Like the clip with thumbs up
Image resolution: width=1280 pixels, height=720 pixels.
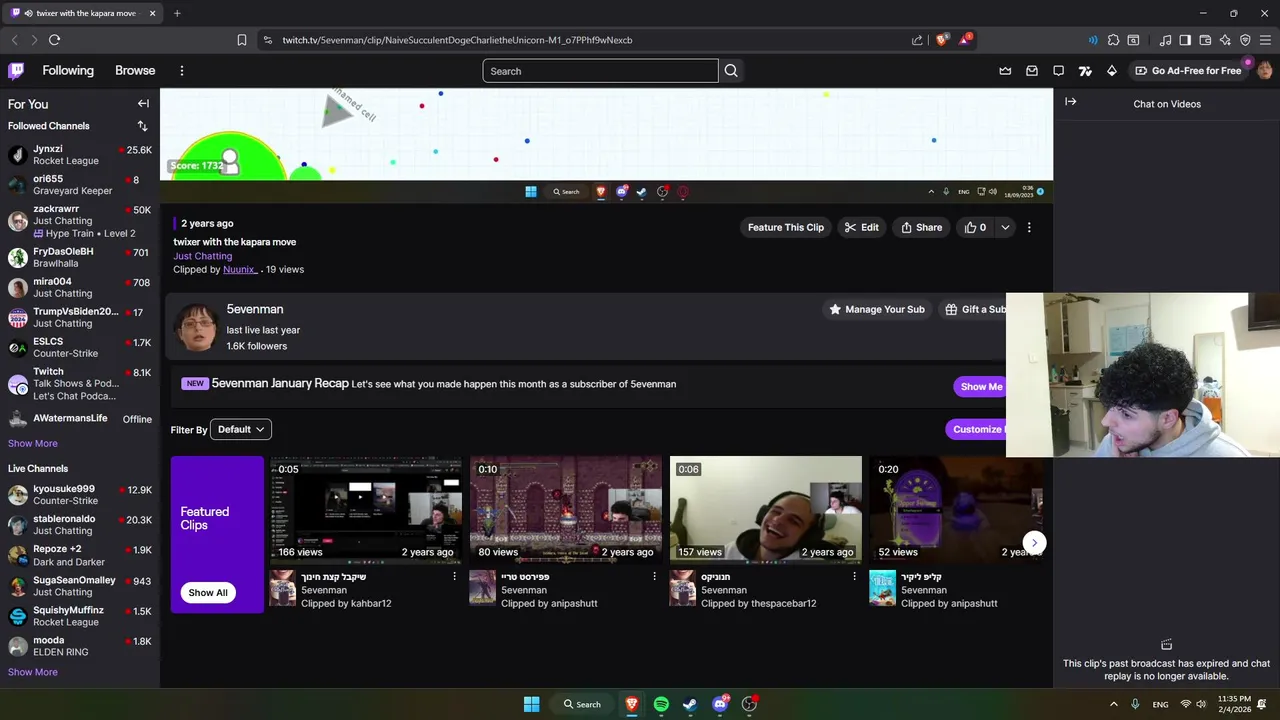pos(975,227)
